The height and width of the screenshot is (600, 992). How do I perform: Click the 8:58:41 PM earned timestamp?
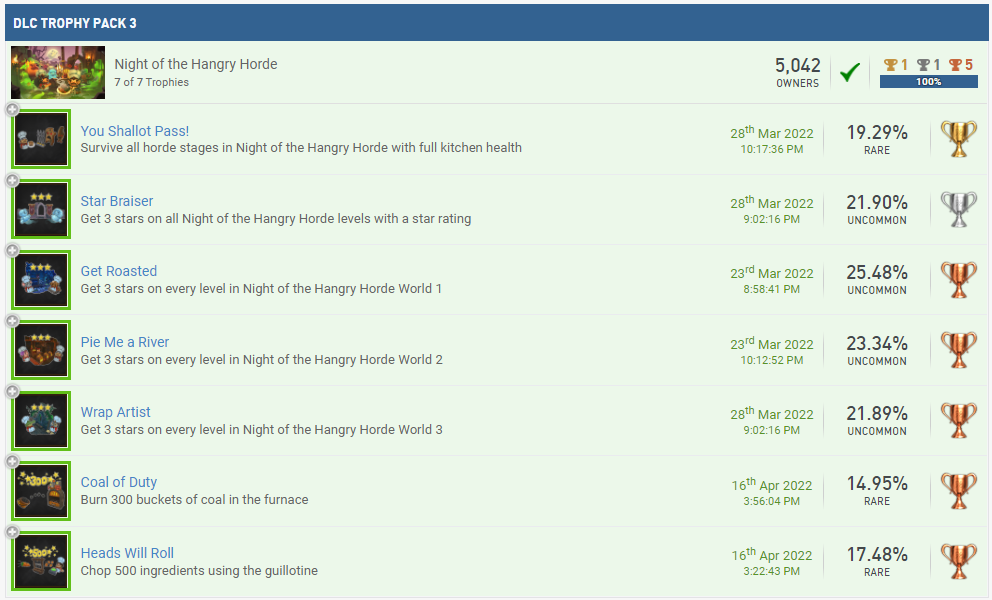[x=772, y=289]
